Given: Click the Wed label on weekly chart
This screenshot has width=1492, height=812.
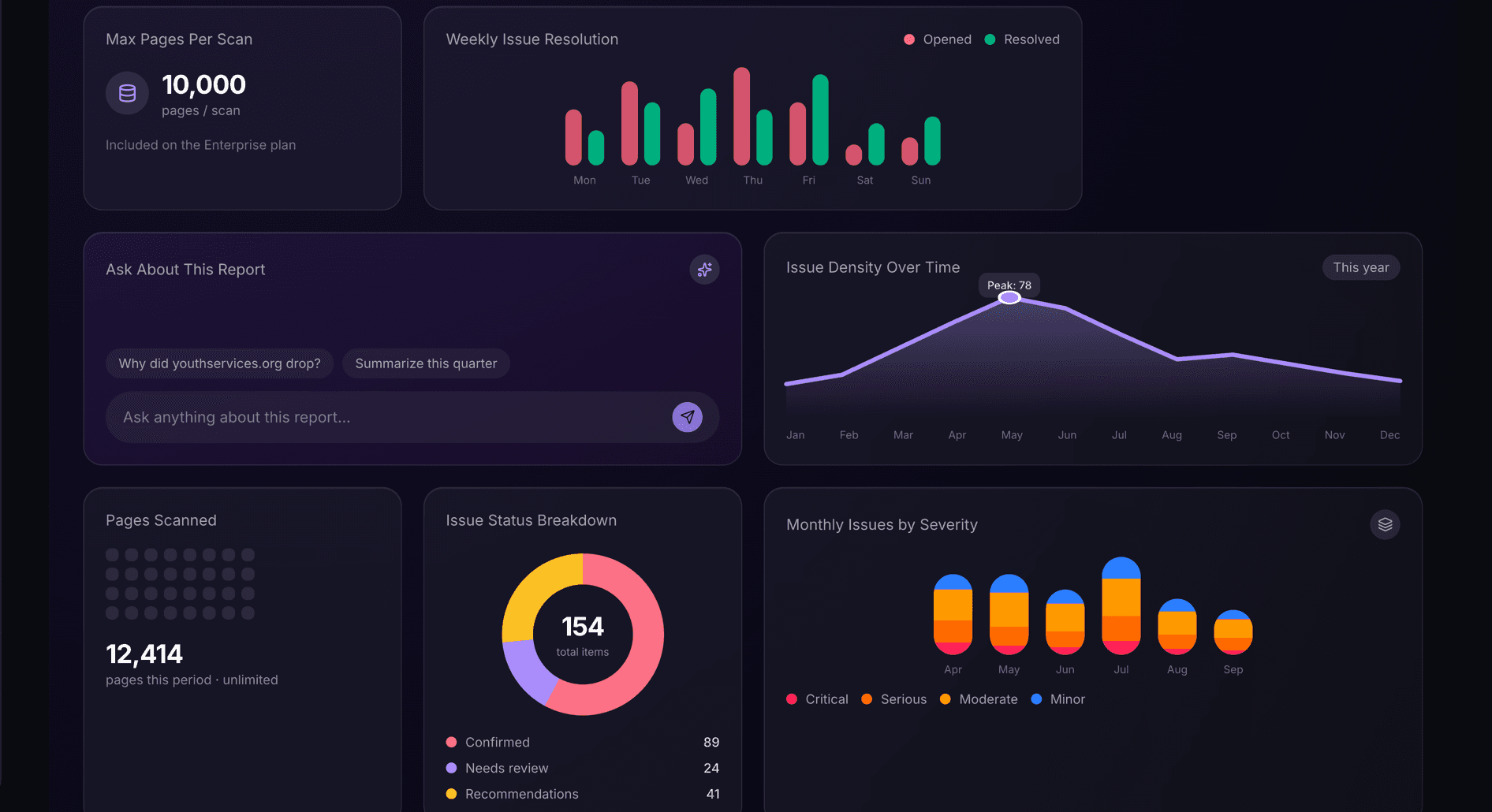Looking at the screenshot, I should pyautogui.click(x=696, y=180).
